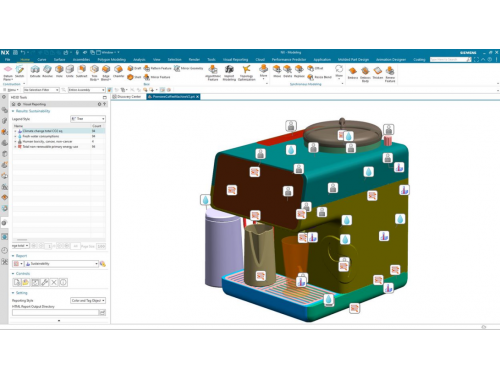Select the Emboss tool
500x379 pixels.
click(x=353, y=73)
